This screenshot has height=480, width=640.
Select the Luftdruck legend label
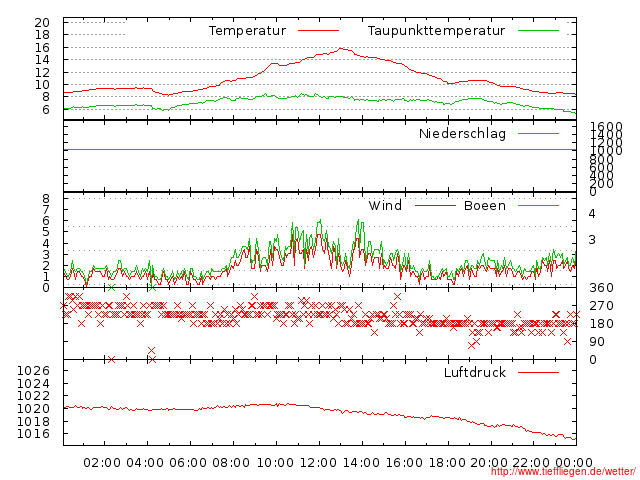tap(475, 372)
